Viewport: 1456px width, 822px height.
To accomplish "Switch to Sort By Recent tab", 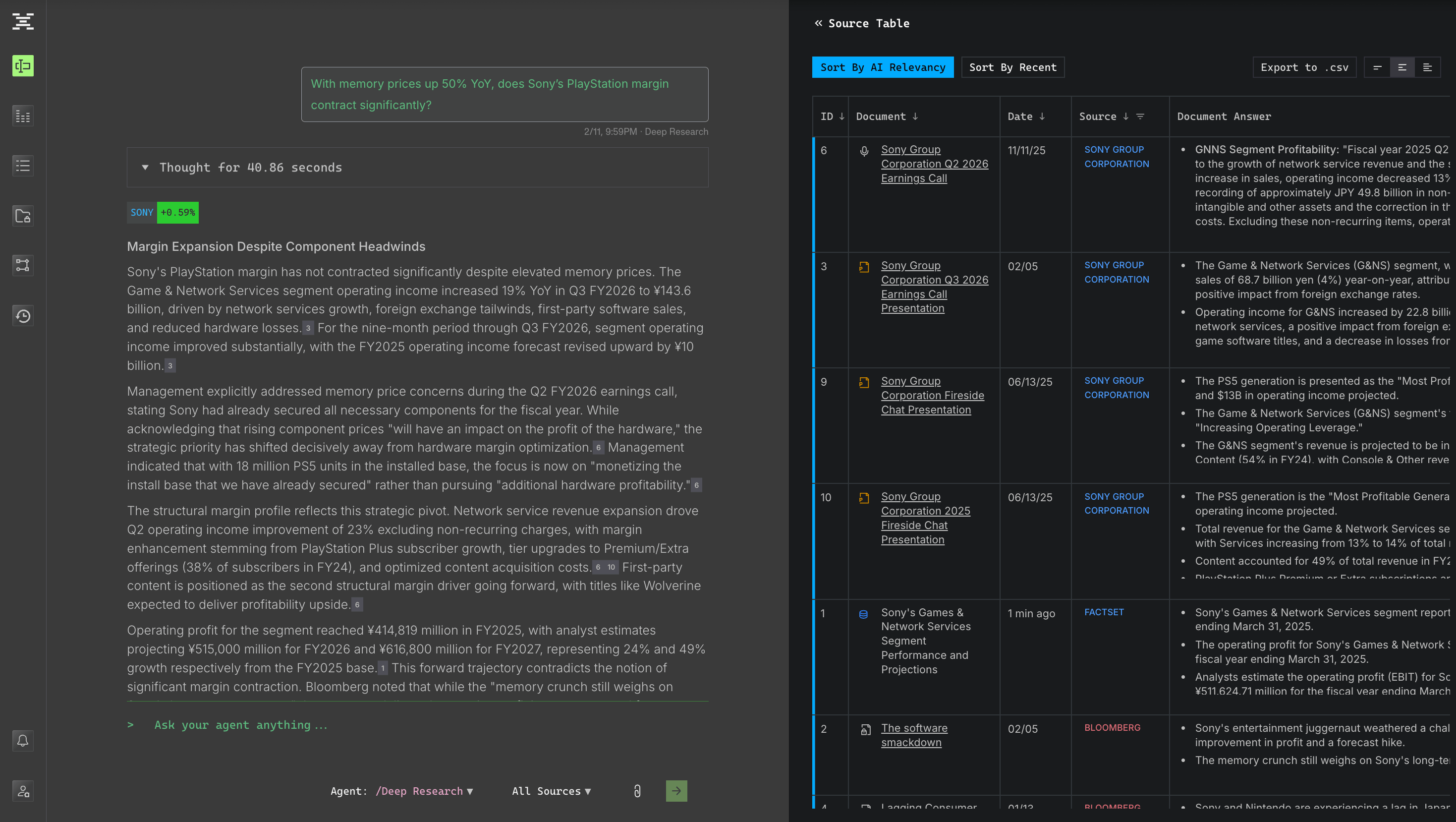I will point(1012,67).
